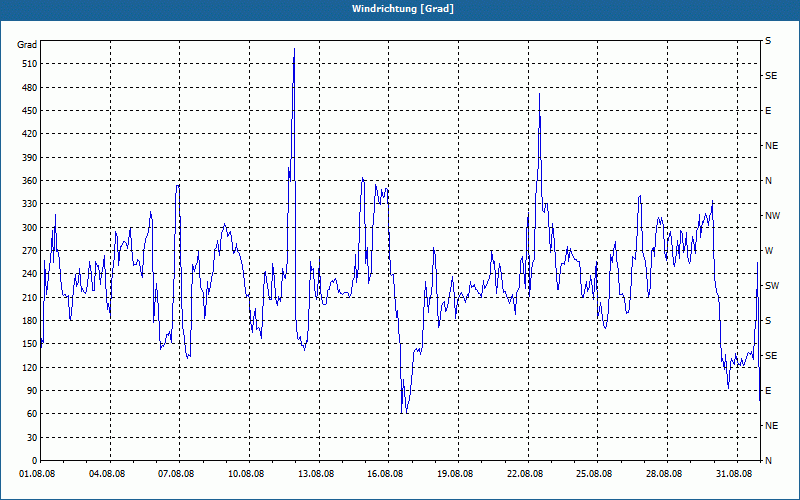Click the date label "04.08.08"
This screenshot has height=500, width=800.
coord(107,474)
